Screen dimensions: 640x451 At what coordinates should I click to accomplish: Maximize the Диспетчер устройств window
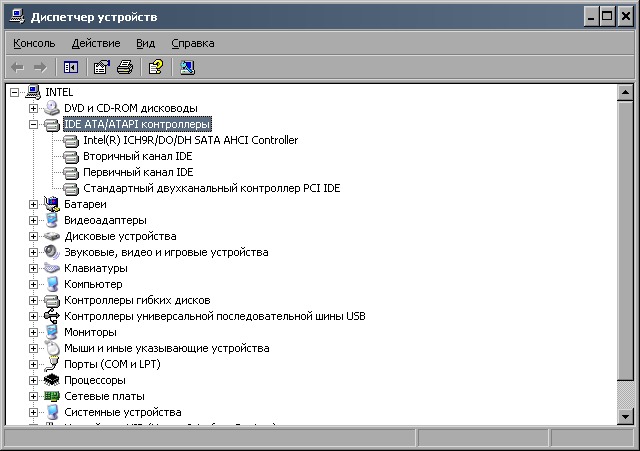(x=607, y=16)
